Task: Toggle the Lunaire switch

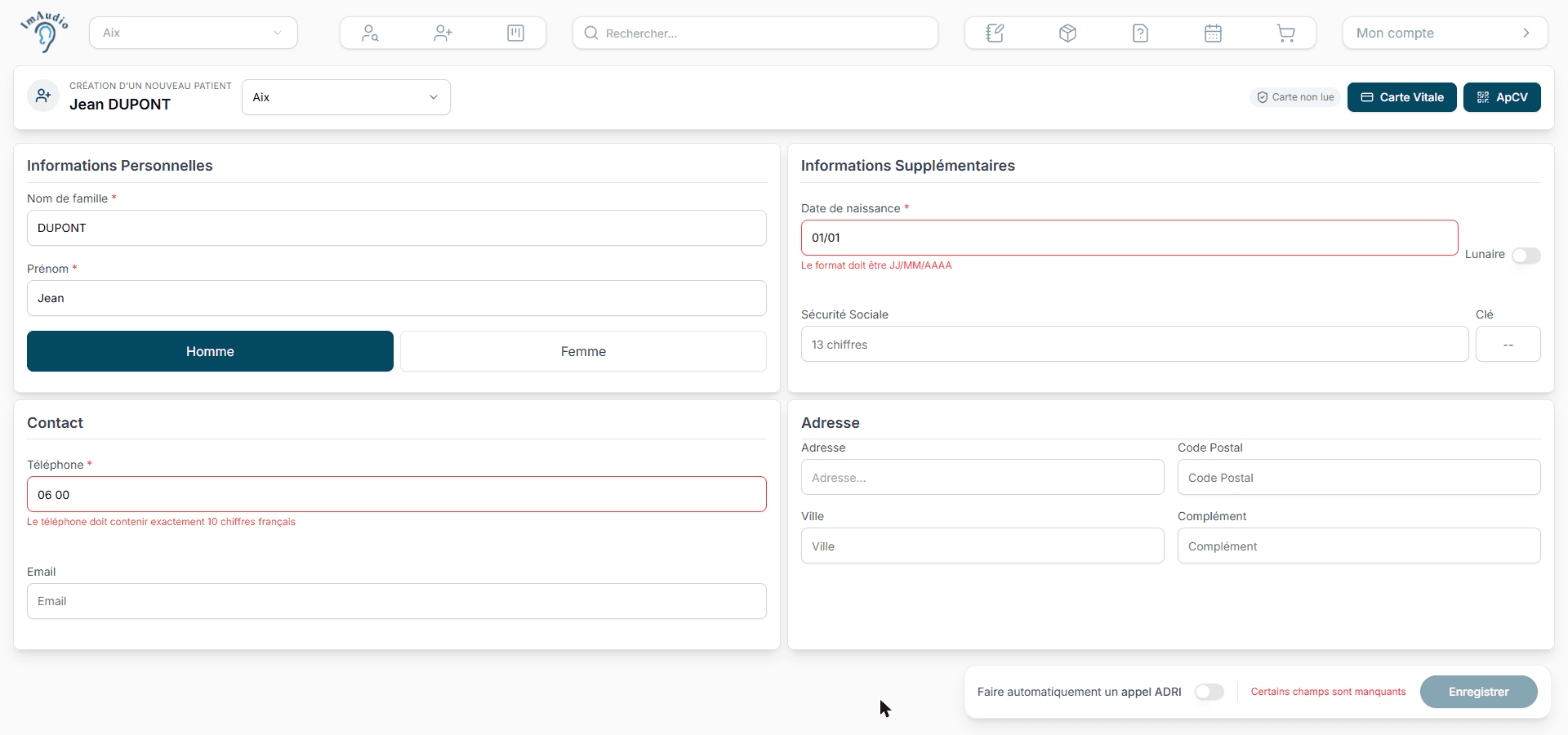Action: pyautogui.click(x=1526, y=255)
